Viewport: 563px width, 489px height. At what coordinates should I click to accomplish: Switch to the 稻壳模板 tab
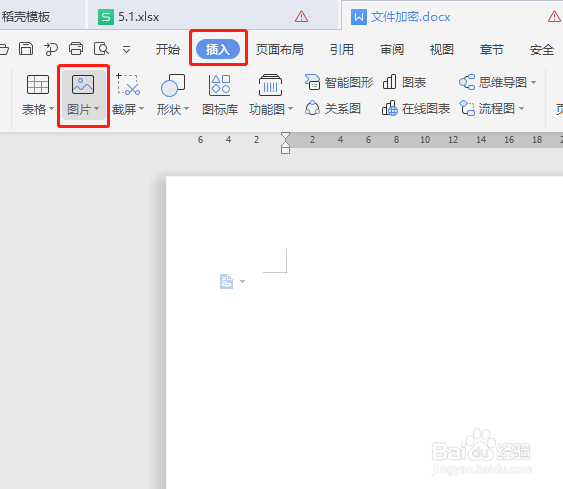(x=42, y=16)
